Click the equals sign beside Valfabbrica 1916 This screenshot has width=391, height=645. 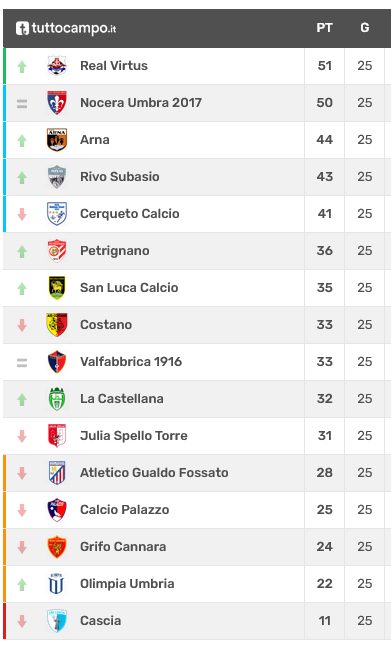(22, 362)
